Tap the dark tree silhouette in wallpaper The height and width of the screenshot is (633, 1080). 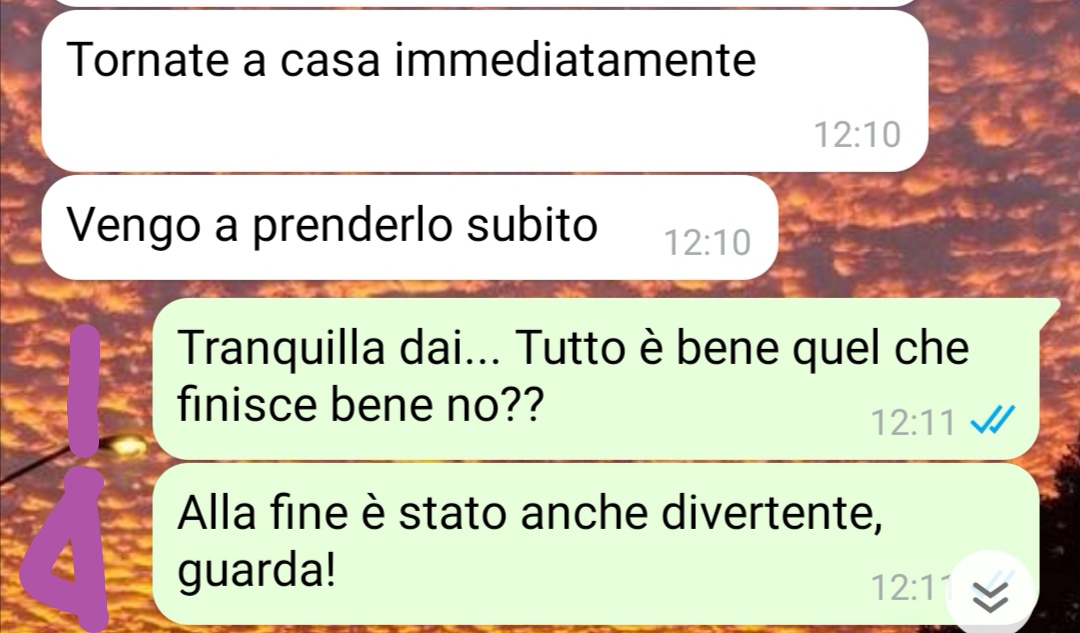(x=1059, y=537)
